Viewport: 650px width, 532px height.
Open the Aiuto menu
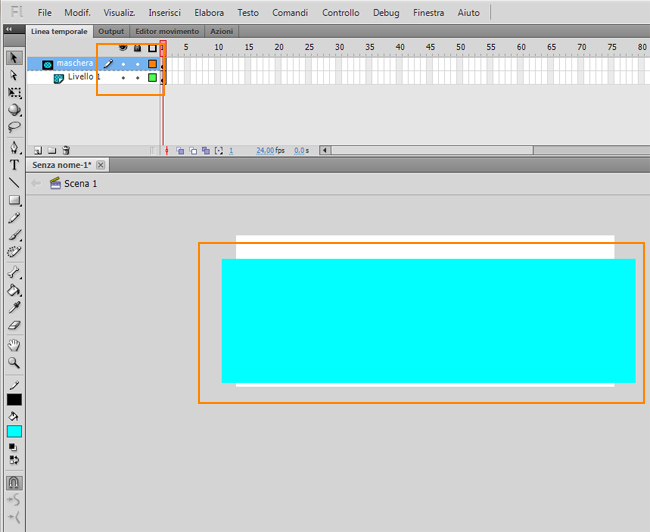(468, 13)
